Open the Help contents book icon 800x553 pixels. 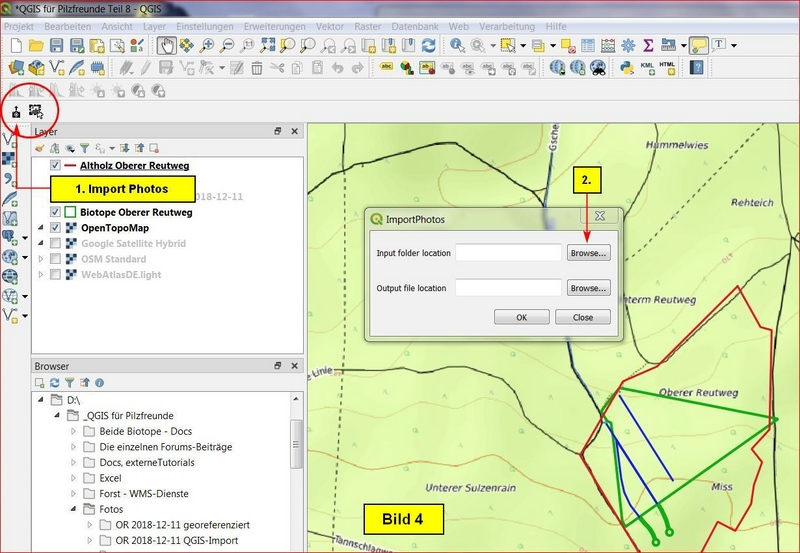pyautogui.click(x=696, y=67)
